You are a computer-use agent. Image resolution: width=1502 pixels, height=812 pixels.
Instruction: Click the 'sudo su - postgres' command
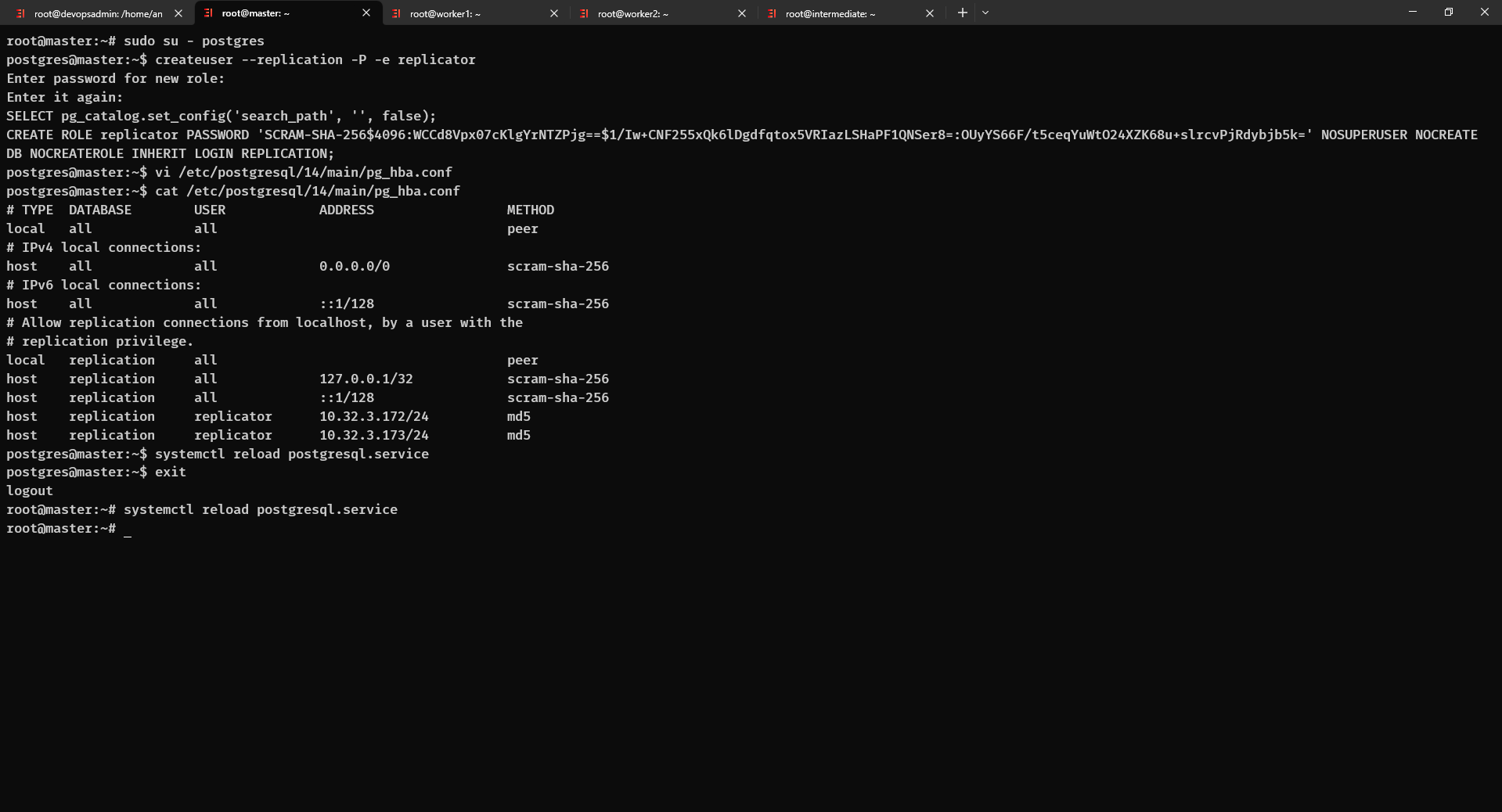coord(194,41)
